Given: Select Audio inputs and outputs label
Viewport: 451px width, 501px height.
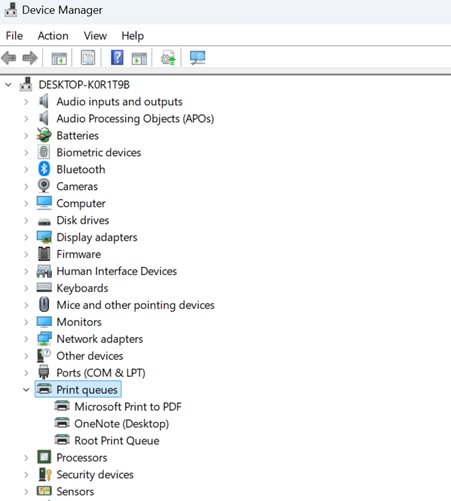Looking at the screenshot, I should (119, 102).
